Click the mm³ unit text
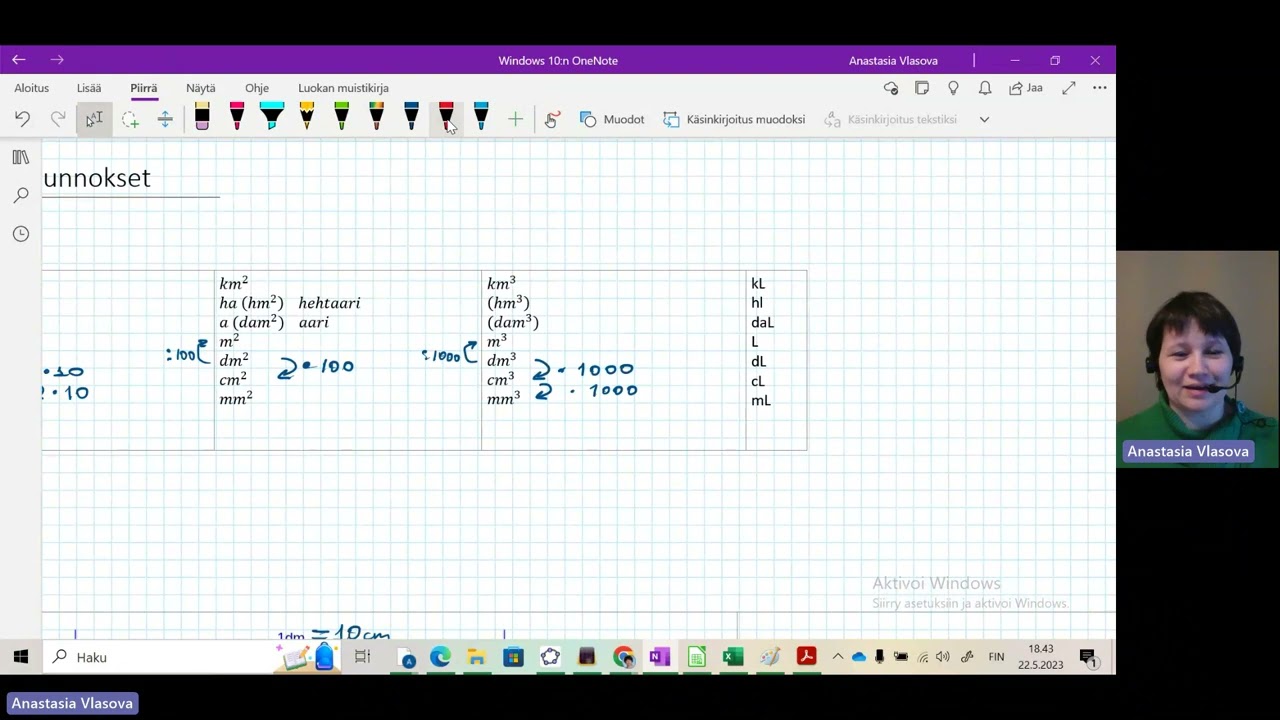Image resolution: width=1280 pixels, height=720 pixels. pyautogui.click(x=503, y=399)
